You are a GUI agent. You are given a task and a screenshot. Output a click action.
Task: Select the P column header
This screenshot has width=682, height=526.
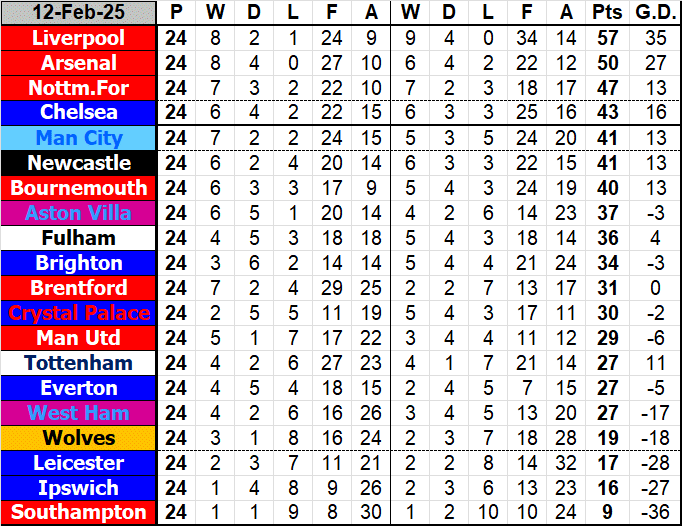point(176,13)
